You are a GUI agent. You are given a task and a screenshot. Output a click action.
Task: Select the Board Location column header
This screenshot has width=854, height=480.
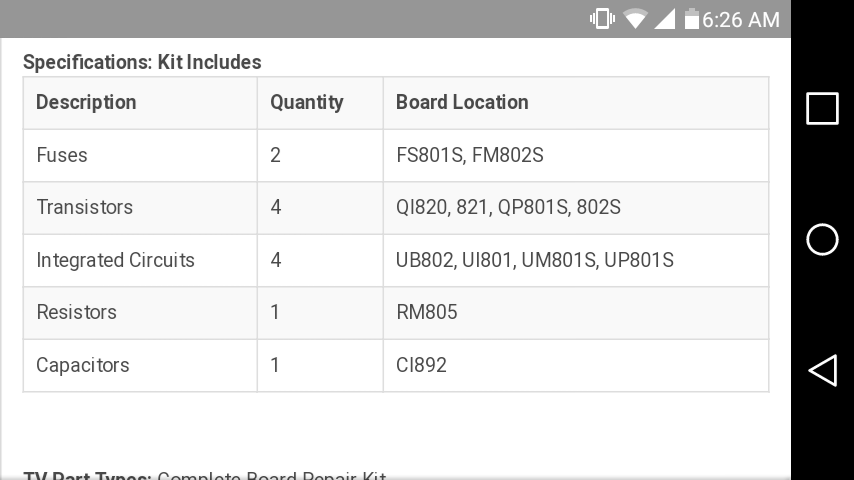point(462,102)
